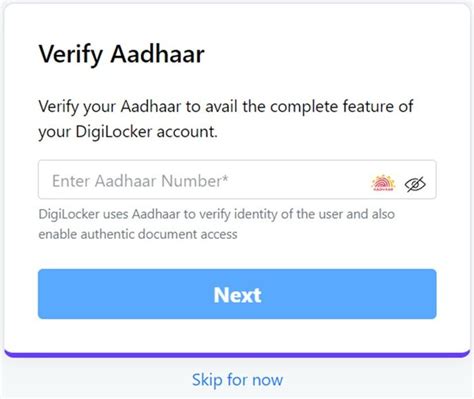Click the empty area left of the Aadhaar logo
Viewport: 474px width, 399px height.
pos(300,180)
